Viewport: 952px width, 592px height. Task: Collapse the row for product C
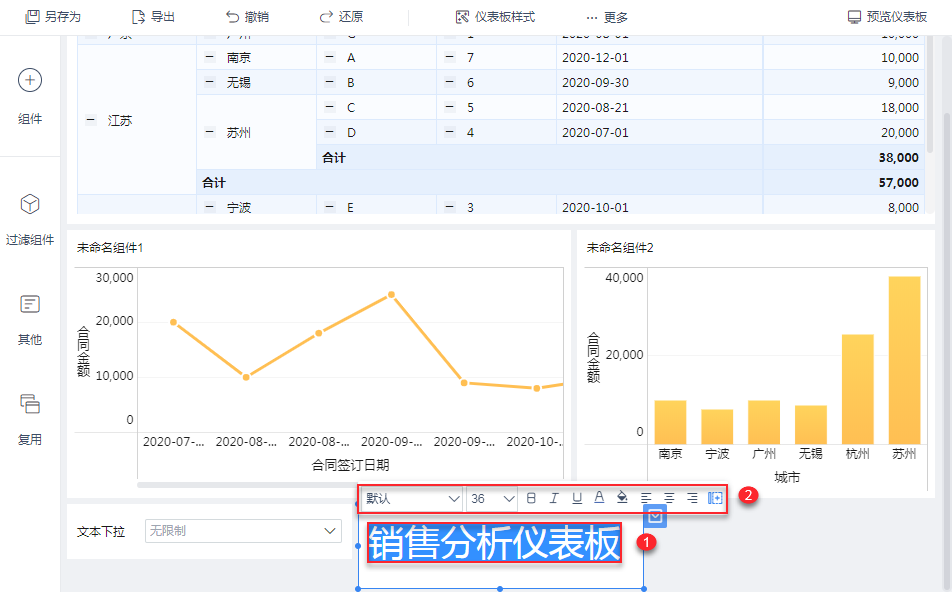pyautogui.click(x=330, y=107)
